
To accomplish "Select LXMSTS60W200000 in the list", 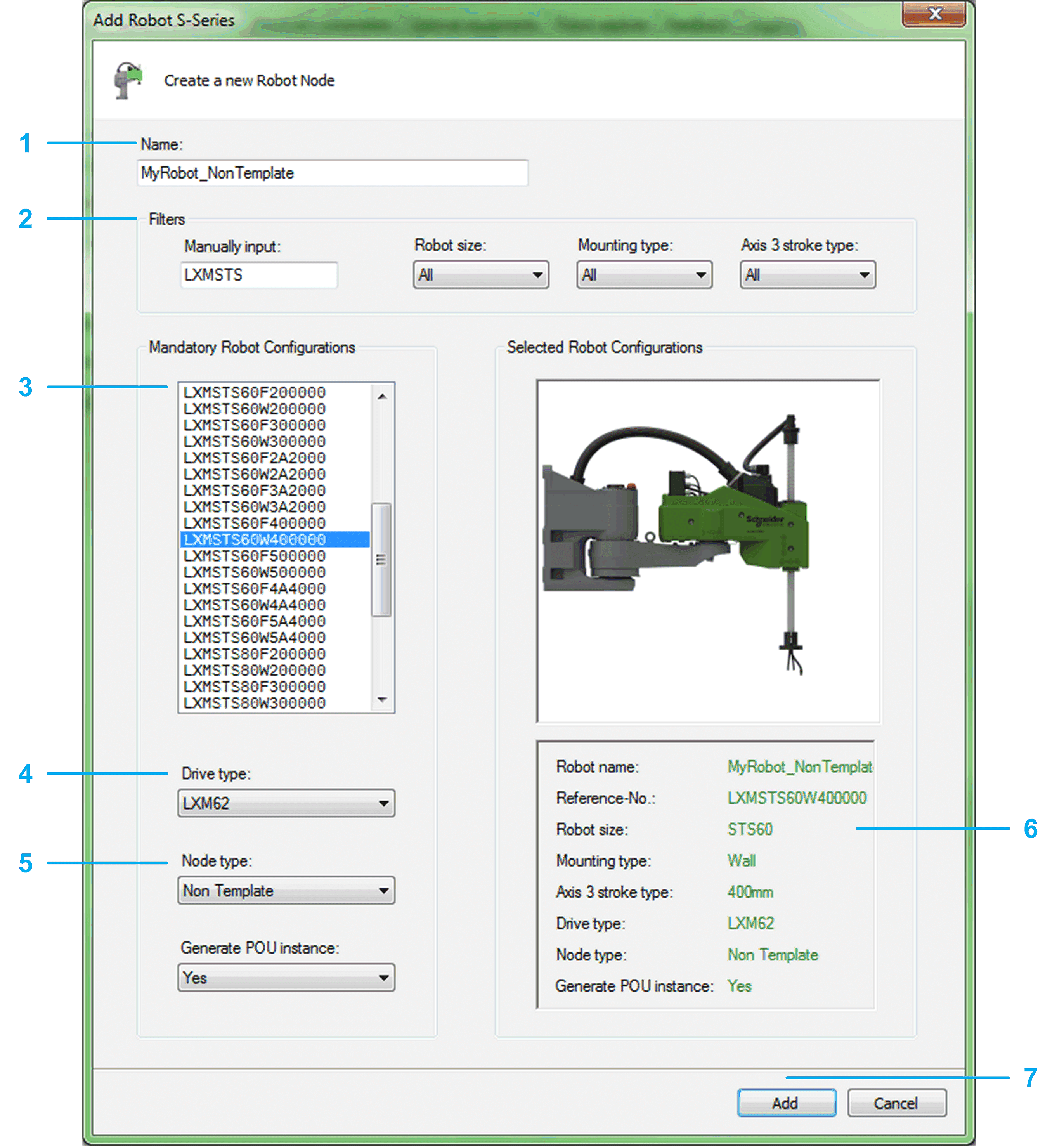I will click(275, 408).
